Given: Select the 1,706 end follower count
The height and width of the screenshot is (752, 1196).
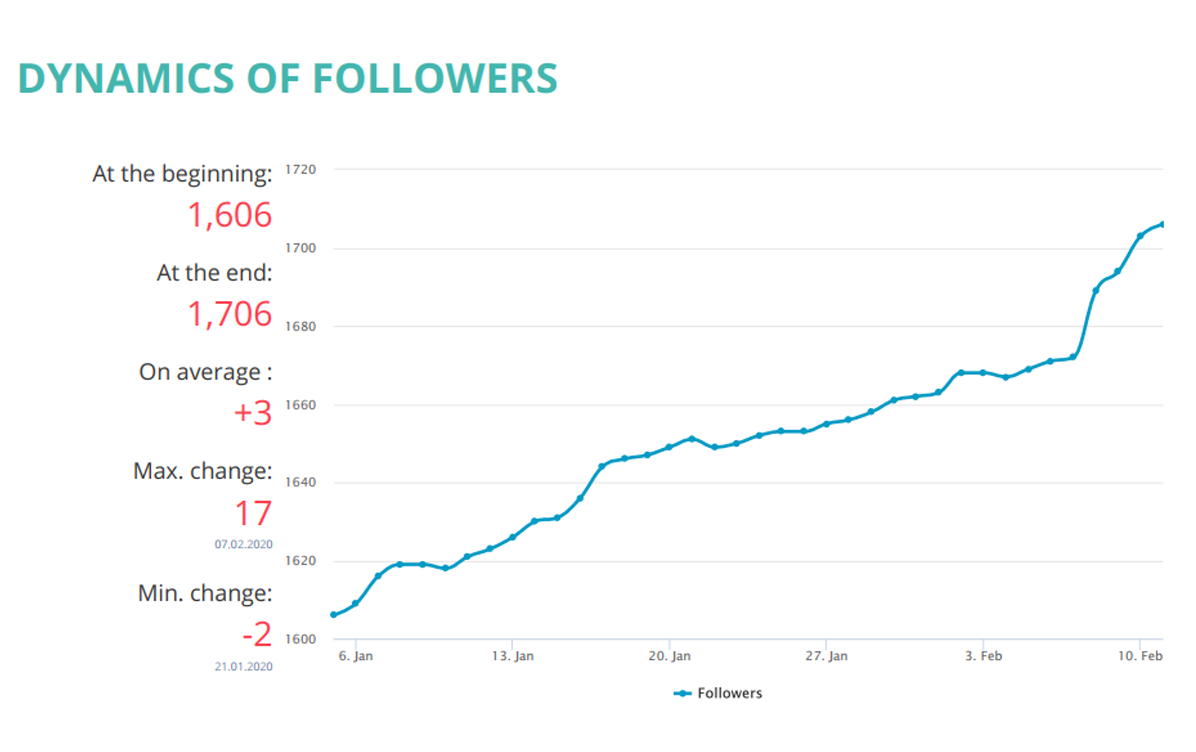Looking at the screenshot, I should click(229, 314).
